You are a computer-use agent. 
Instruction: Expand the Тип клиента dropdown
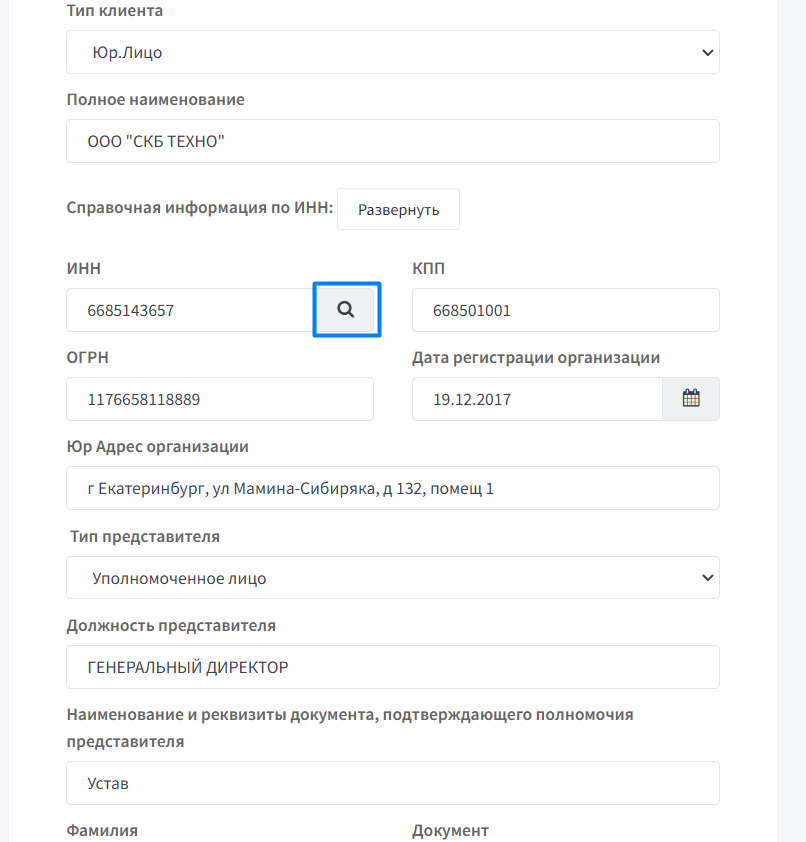393,52
